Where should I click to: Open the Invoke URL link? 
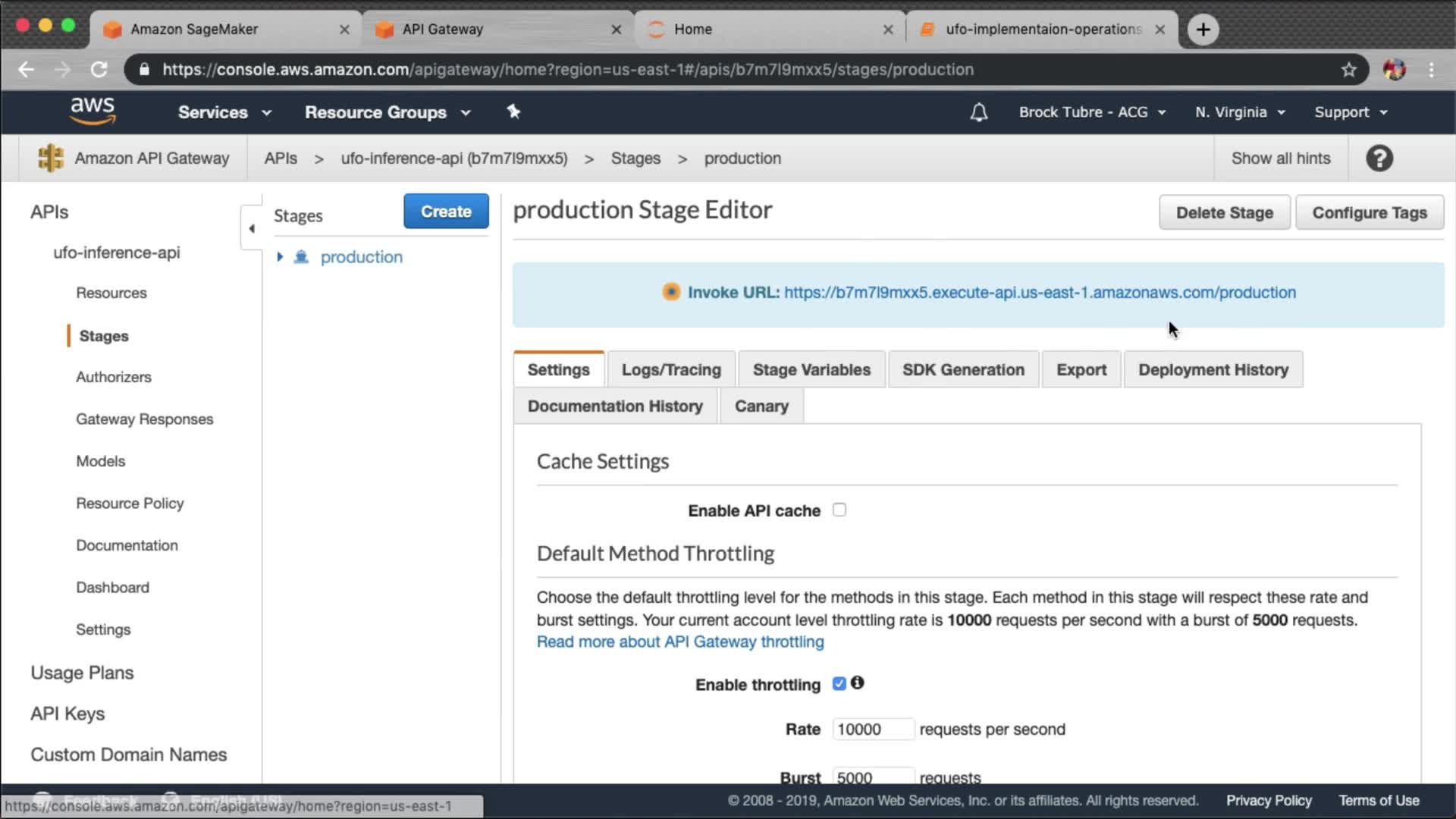(x=1039, y=292)
